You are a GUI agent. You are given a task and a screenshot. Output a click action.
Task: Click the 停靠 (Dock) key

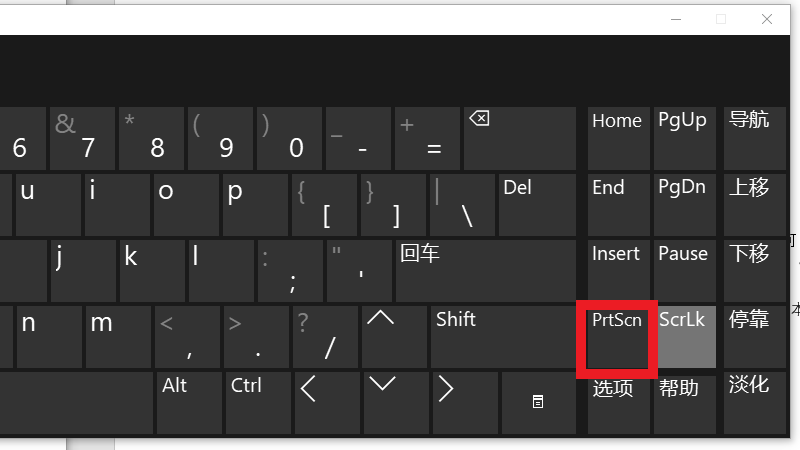(x=752, y=336)
